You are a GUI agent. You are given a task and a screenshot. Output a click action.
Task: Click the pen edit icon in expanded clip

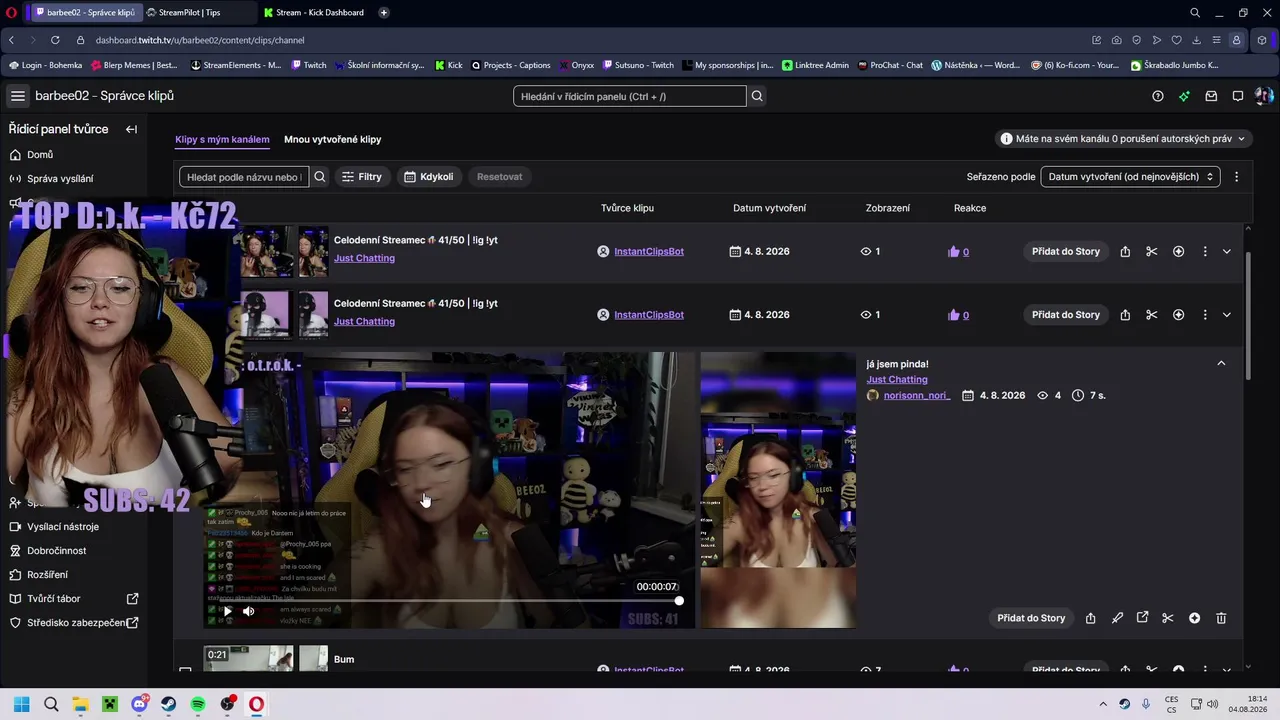[1117, 618]
